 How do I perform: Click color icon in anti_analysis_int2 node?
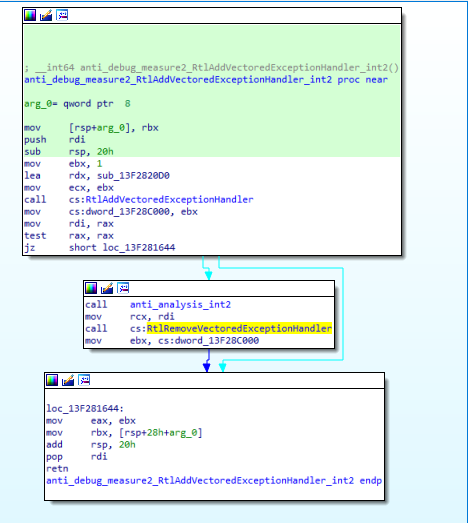point(91,288)
